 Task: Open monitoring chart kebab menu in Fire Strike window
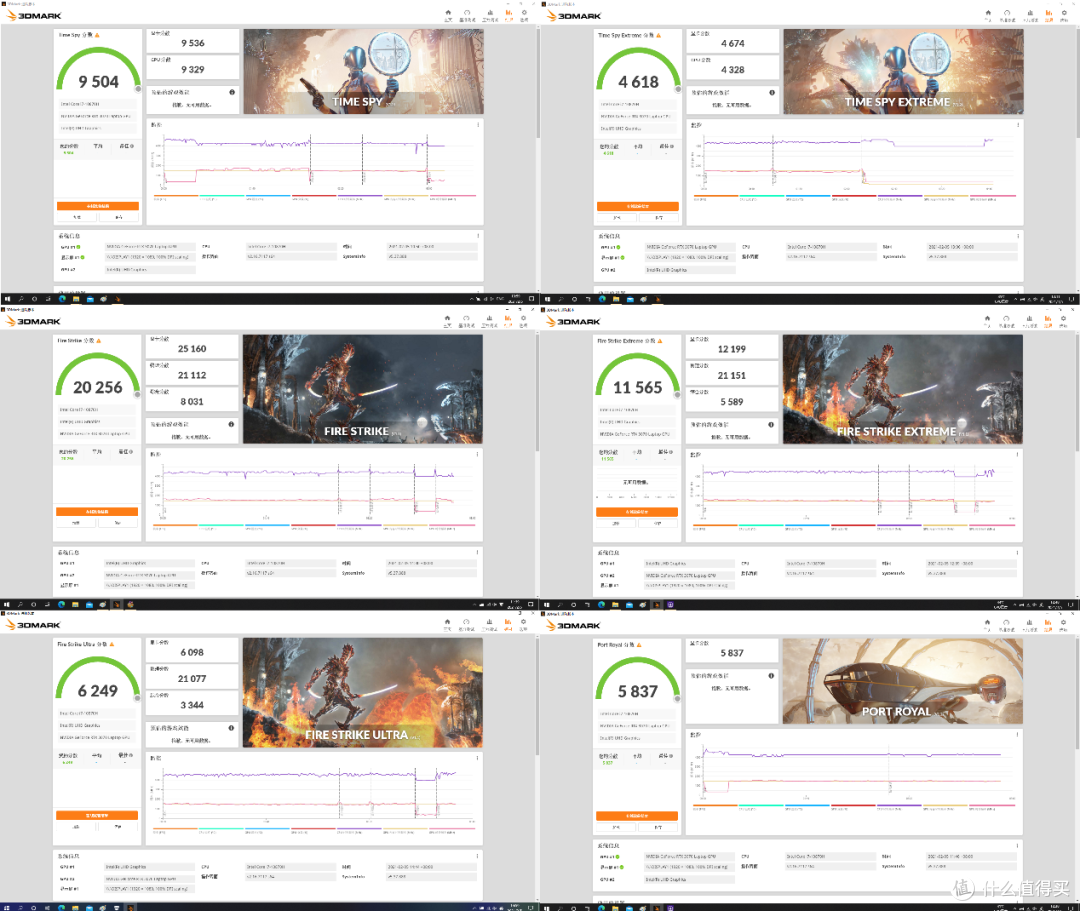tap(477, 454)
